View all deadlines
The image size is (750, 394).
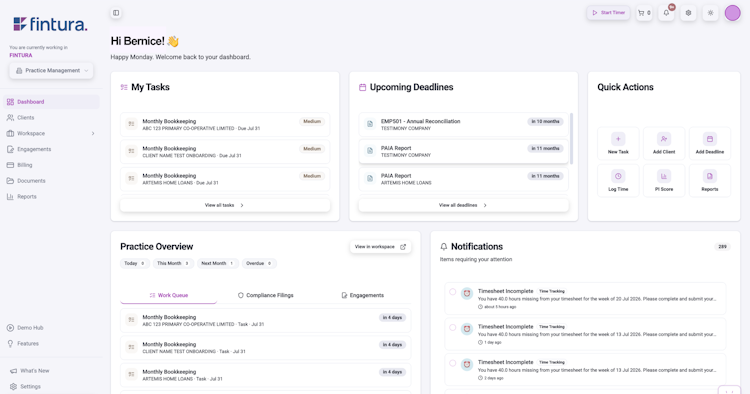[x=463, y=205]
